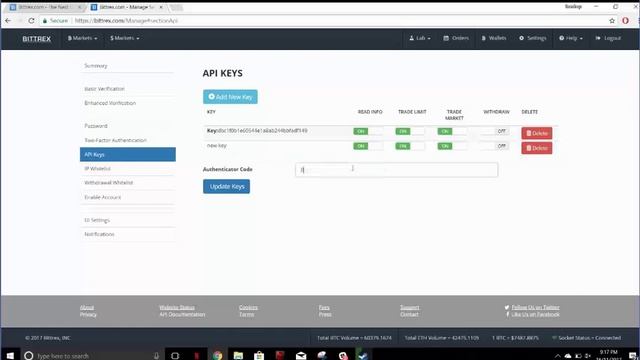Click the browser back arrow

tap(8, 20)
